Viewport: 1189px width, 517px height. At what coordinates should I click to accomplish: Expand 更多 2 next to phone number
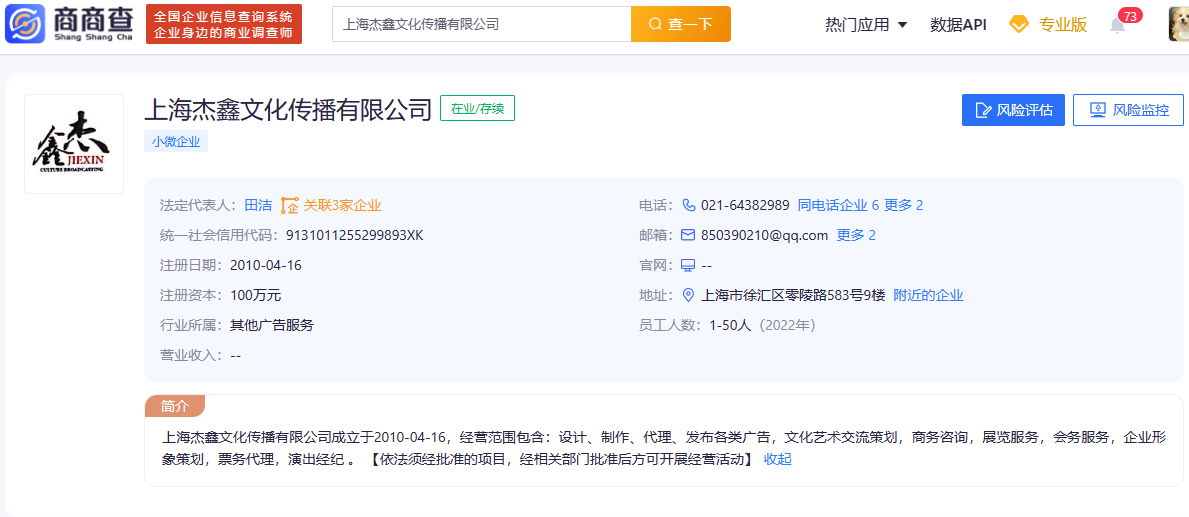904,205
